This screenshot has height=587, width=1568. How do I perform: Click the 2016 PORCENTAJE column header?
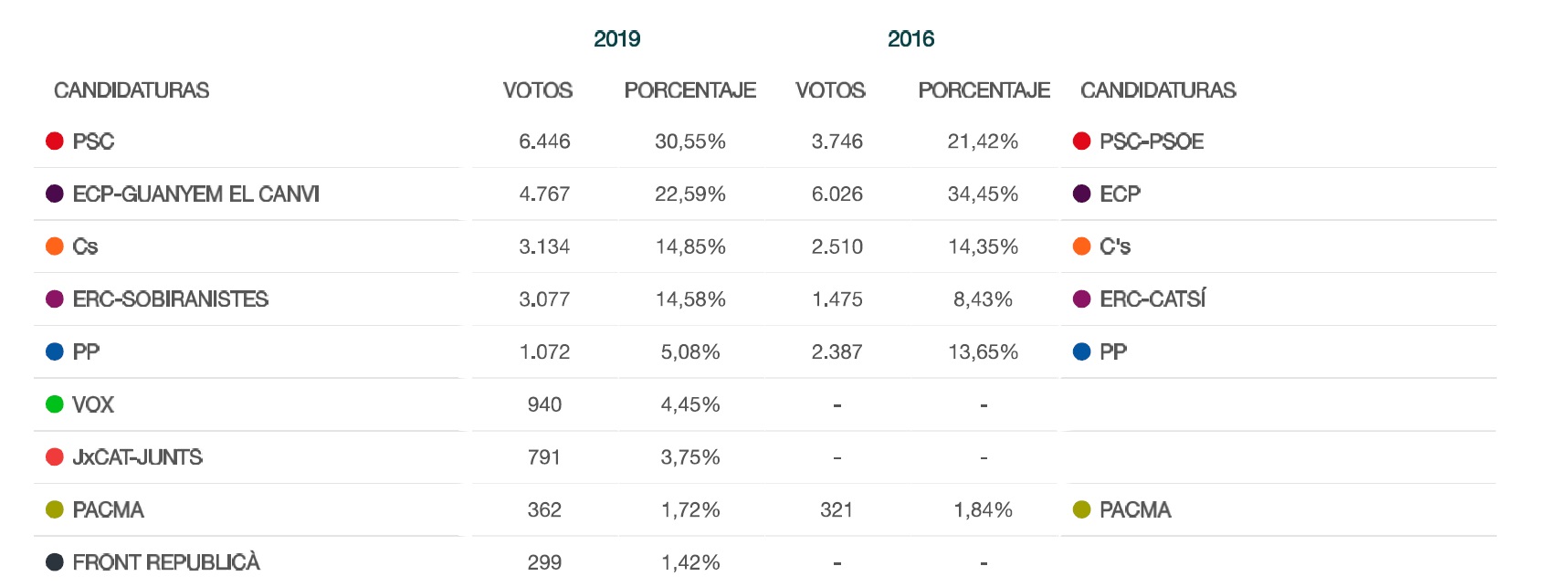984,90
